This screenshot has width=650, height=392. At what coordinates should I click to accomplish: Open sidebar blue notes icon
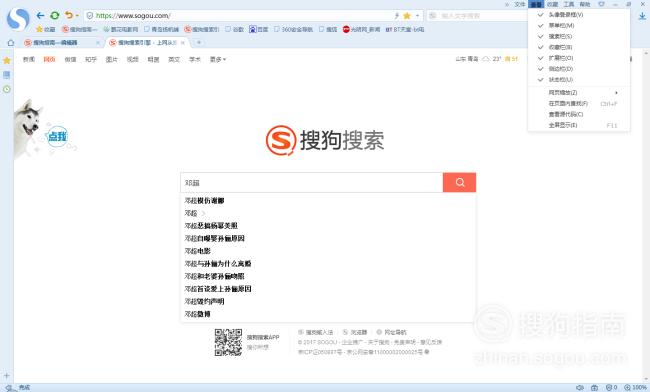point(7,75)
